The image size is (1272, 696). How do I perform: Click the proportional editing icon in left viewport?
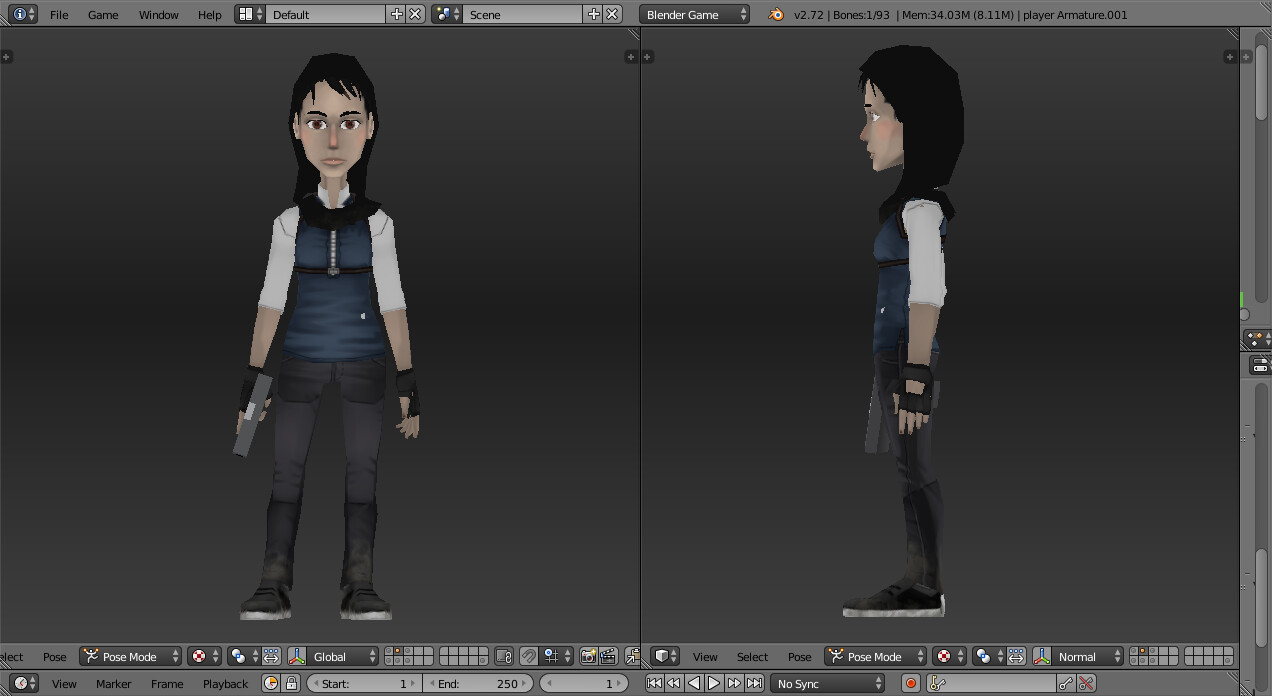click(239, 656)
